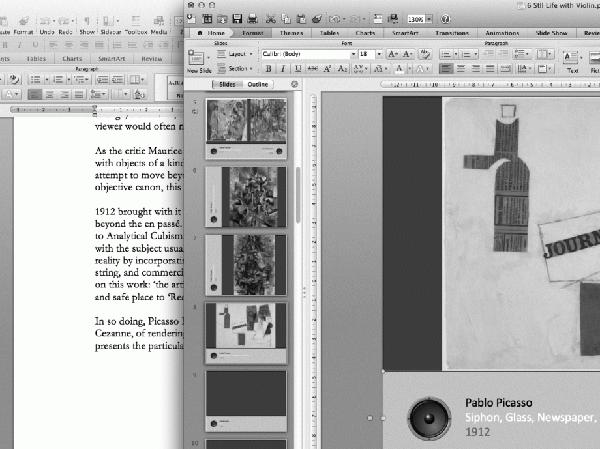Open the Sidebar dropdown arrow in Word
This screenshot has height=449, width=600.
(117, 21)
